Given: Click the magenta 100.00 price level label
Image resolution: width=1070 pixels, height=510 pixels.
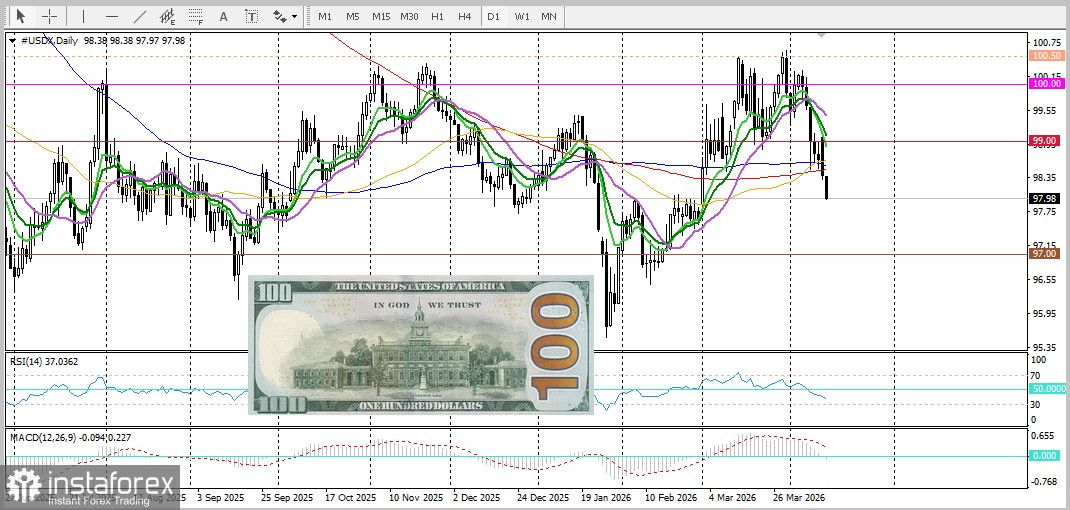Looking at the screenshot, I should (x=1045, y=85).
